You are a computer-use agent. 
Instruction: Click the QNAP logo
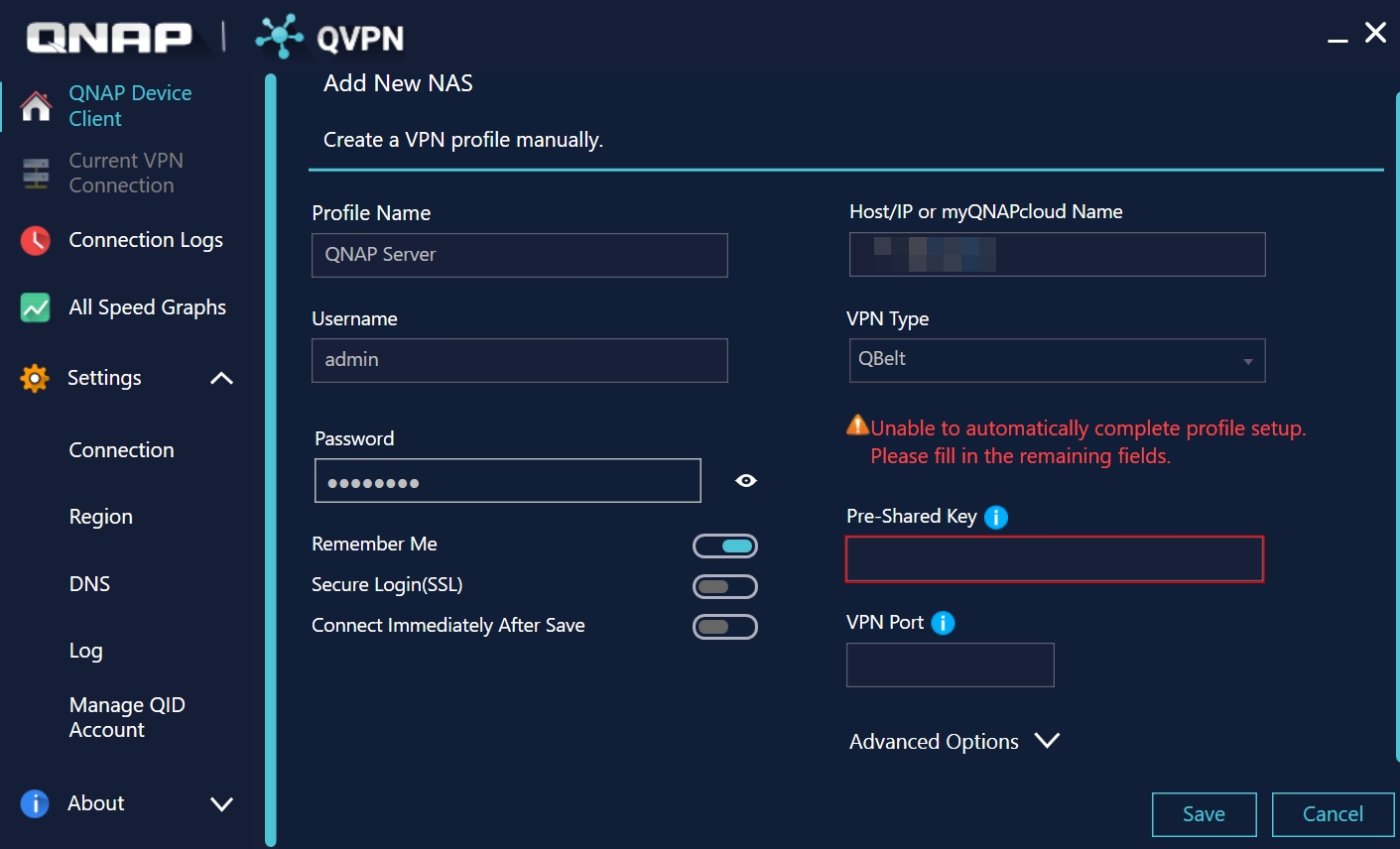coord(109,38)
